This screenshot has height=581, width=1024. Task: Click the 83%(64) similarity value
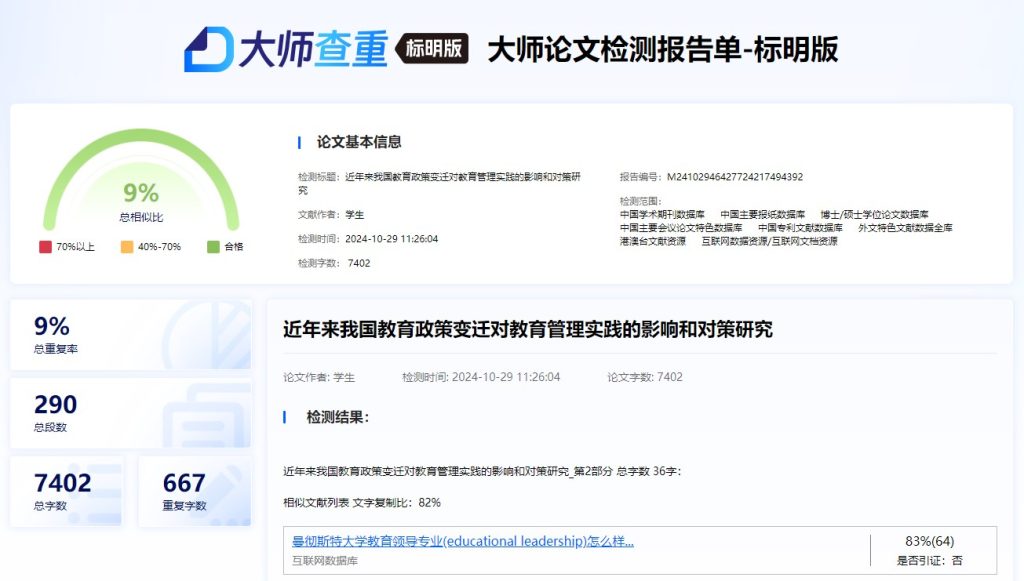929,541
